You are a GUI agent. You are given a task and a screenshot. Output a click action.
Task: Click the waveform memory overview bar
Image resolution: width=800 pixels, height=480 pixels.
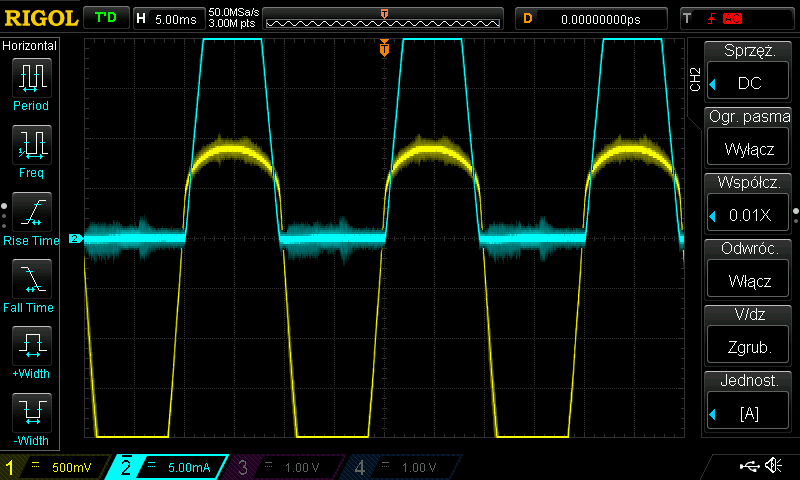click(x=383, y=19)
